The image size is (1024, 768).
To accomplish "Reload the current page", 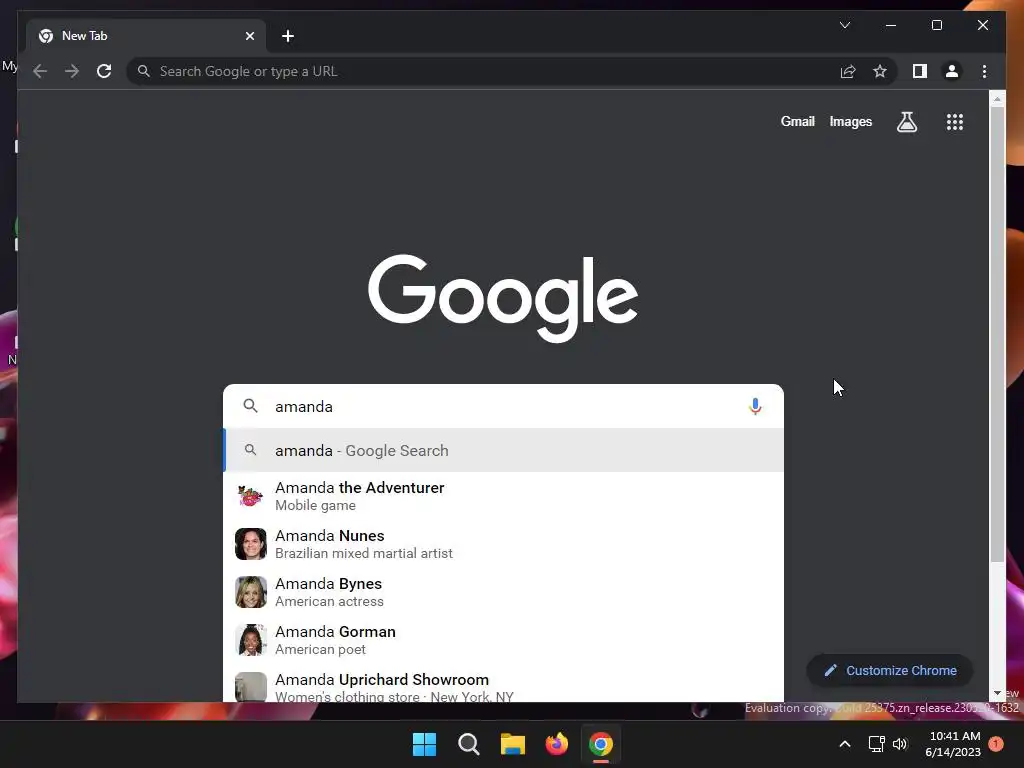I will point(104,71).
